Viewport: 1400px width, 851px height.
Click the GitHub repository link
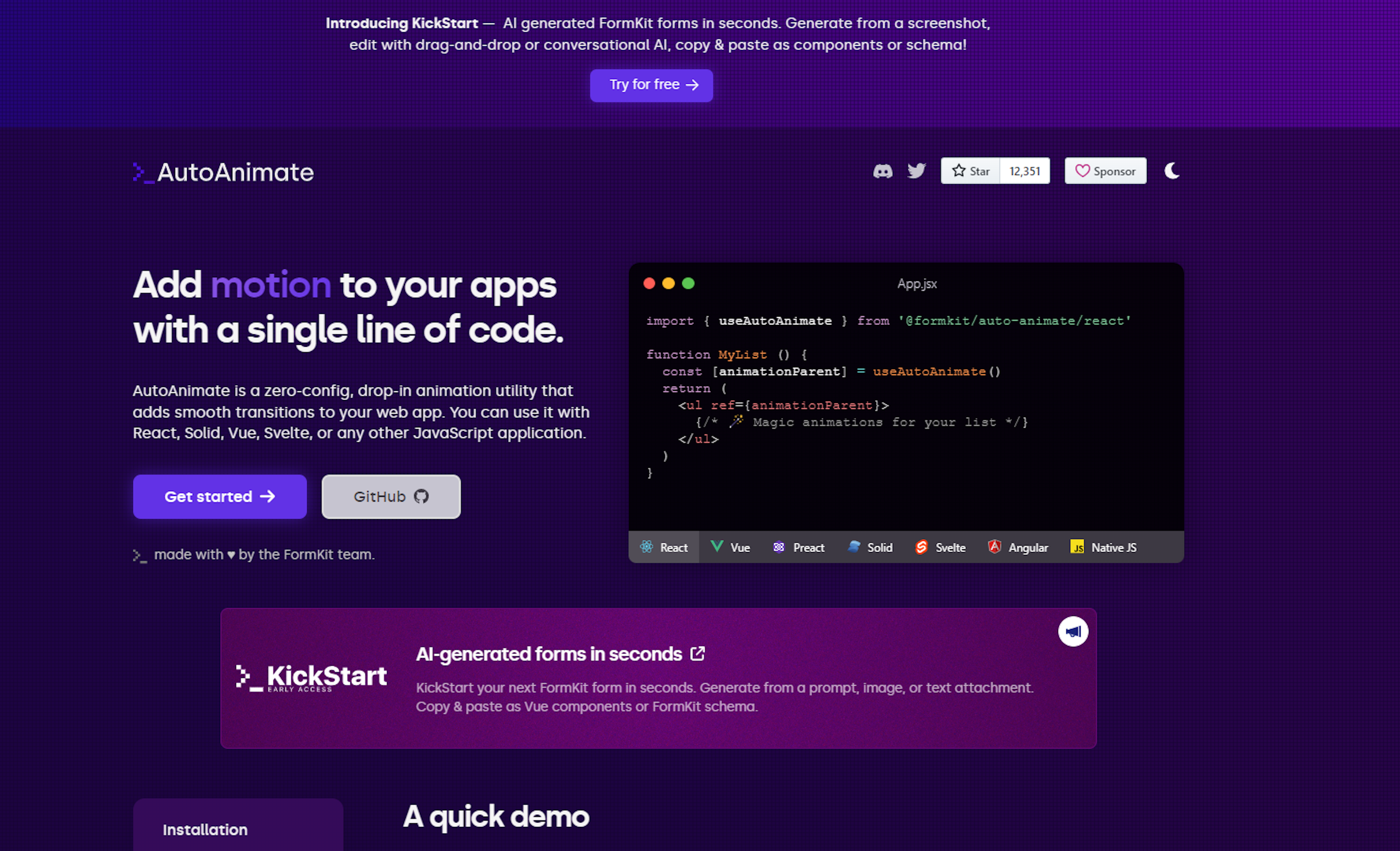tap(390, 496)
